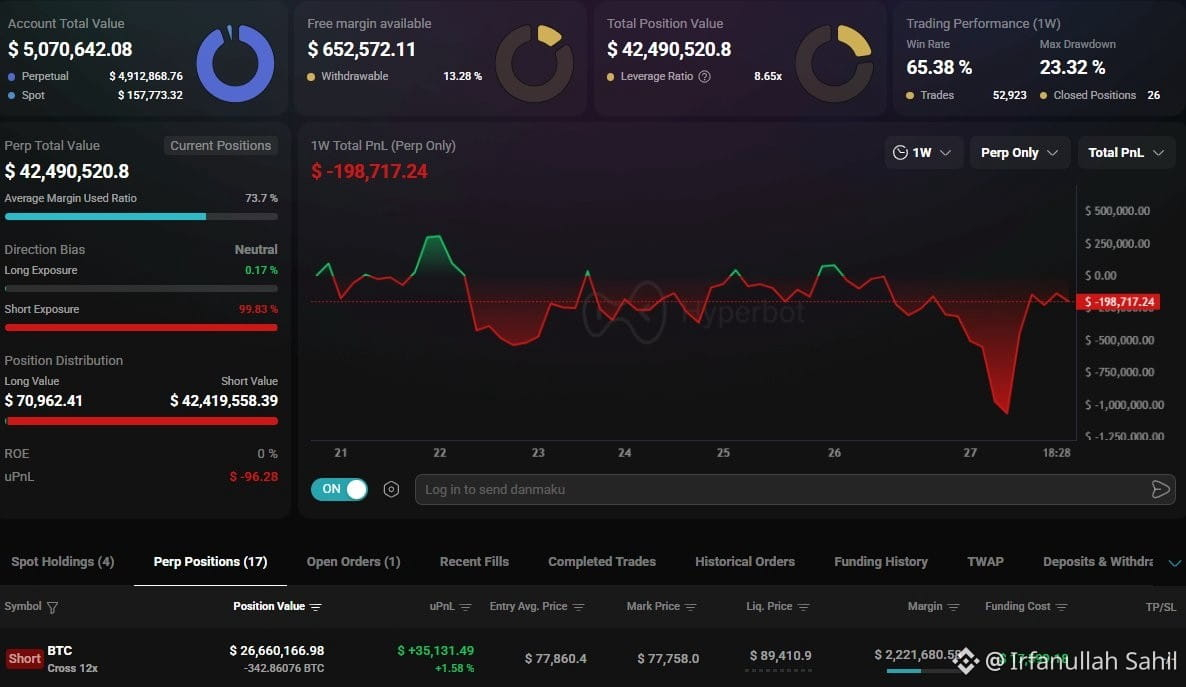Open the TWAP tab
The image size is (1186, 687).
(x=986, y=561)
